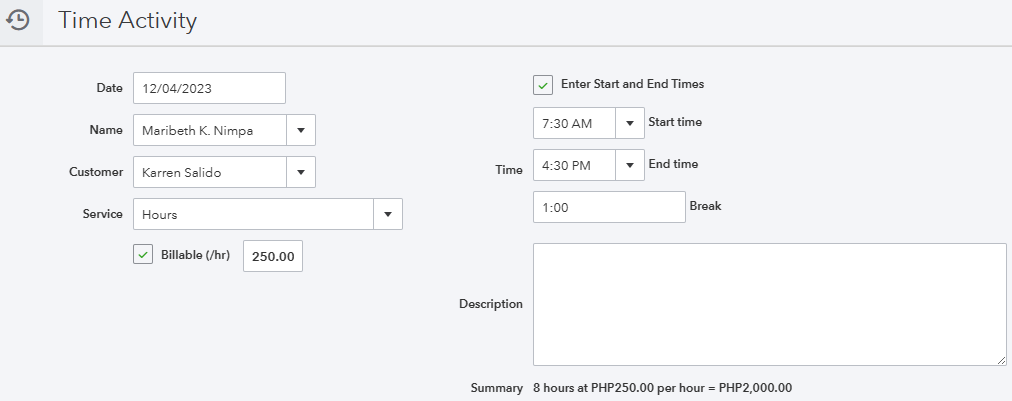The image size is (1012, 401).
Task: Uncheck Enter Start and End Times
Action: coord(543,85)
